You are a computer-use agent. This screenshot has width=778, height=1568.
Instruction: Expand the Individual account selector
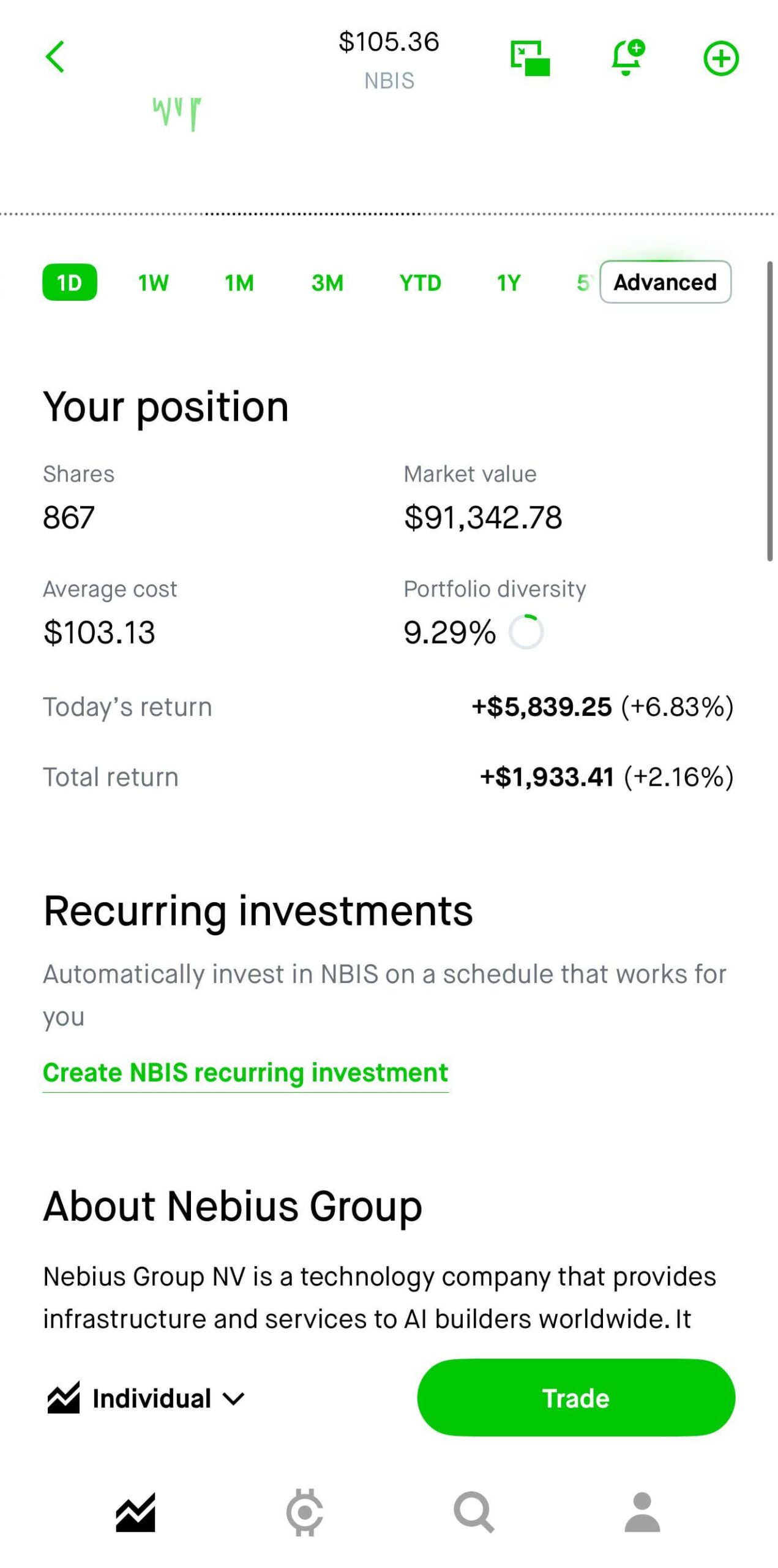tap(147, 1399)
